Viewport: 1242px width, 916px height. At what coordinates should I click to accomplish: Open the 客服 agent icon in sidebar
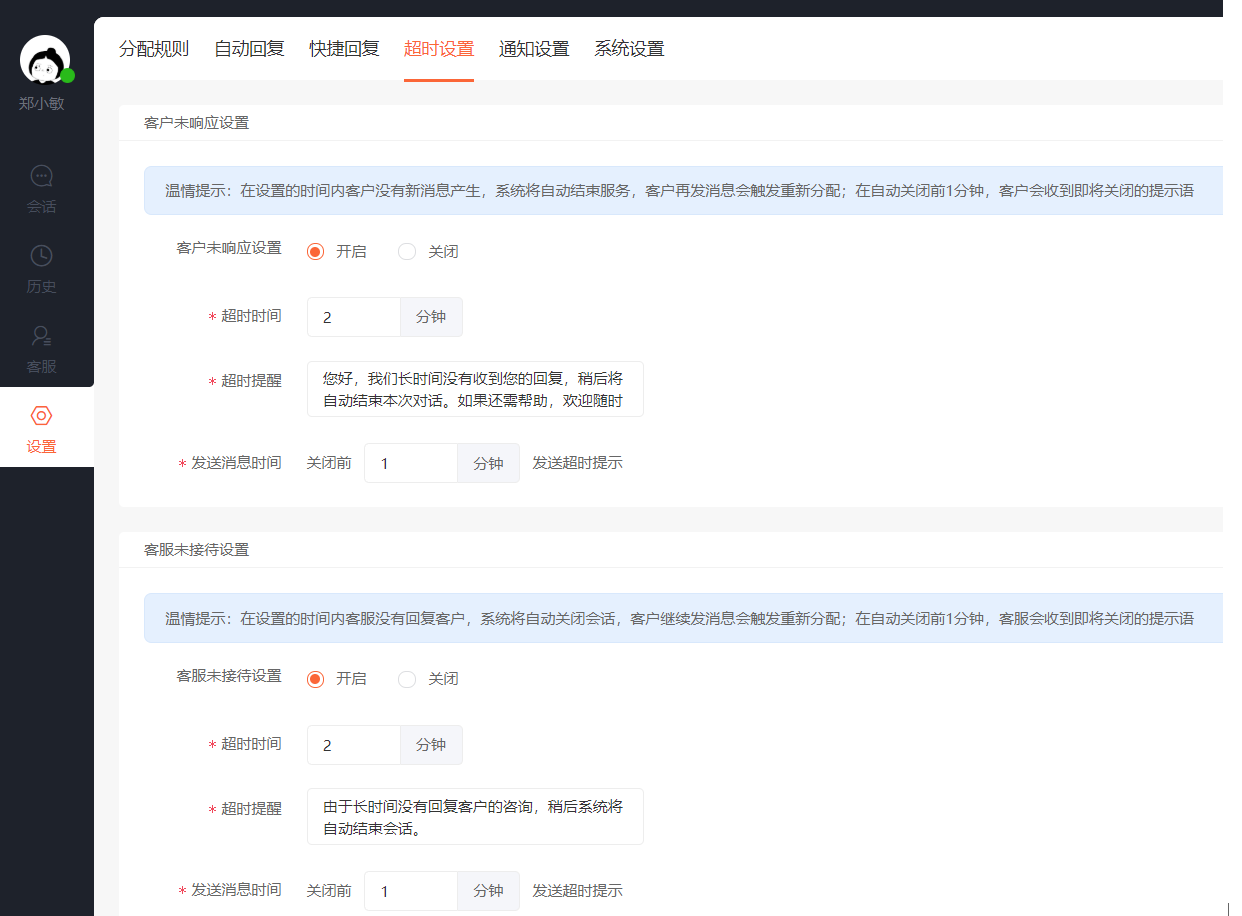coord(41,336)
